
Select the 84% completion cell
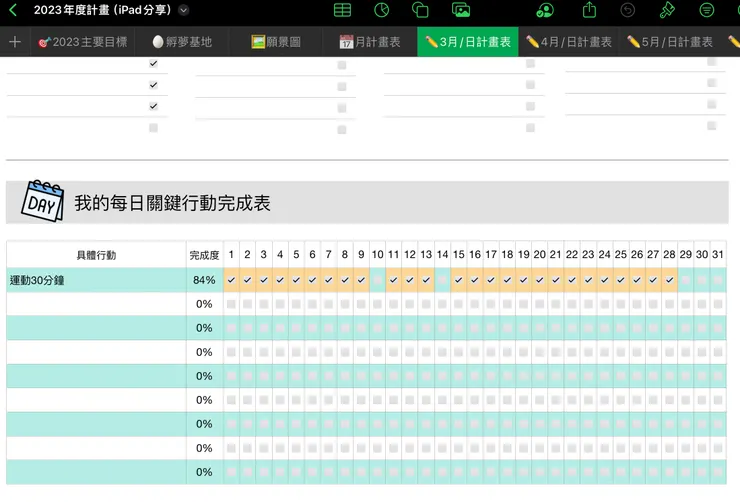point(204,280)
